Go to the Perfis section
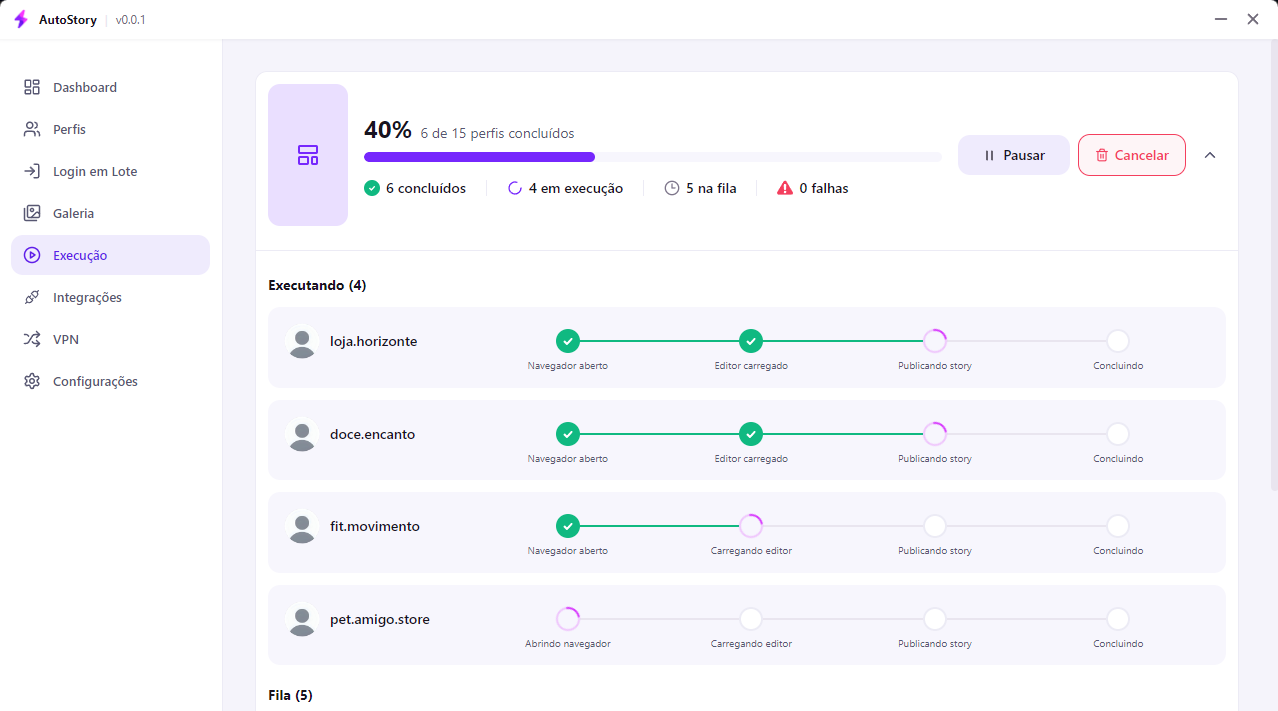Screen dimensions: 1278x711 click(110, 129)
